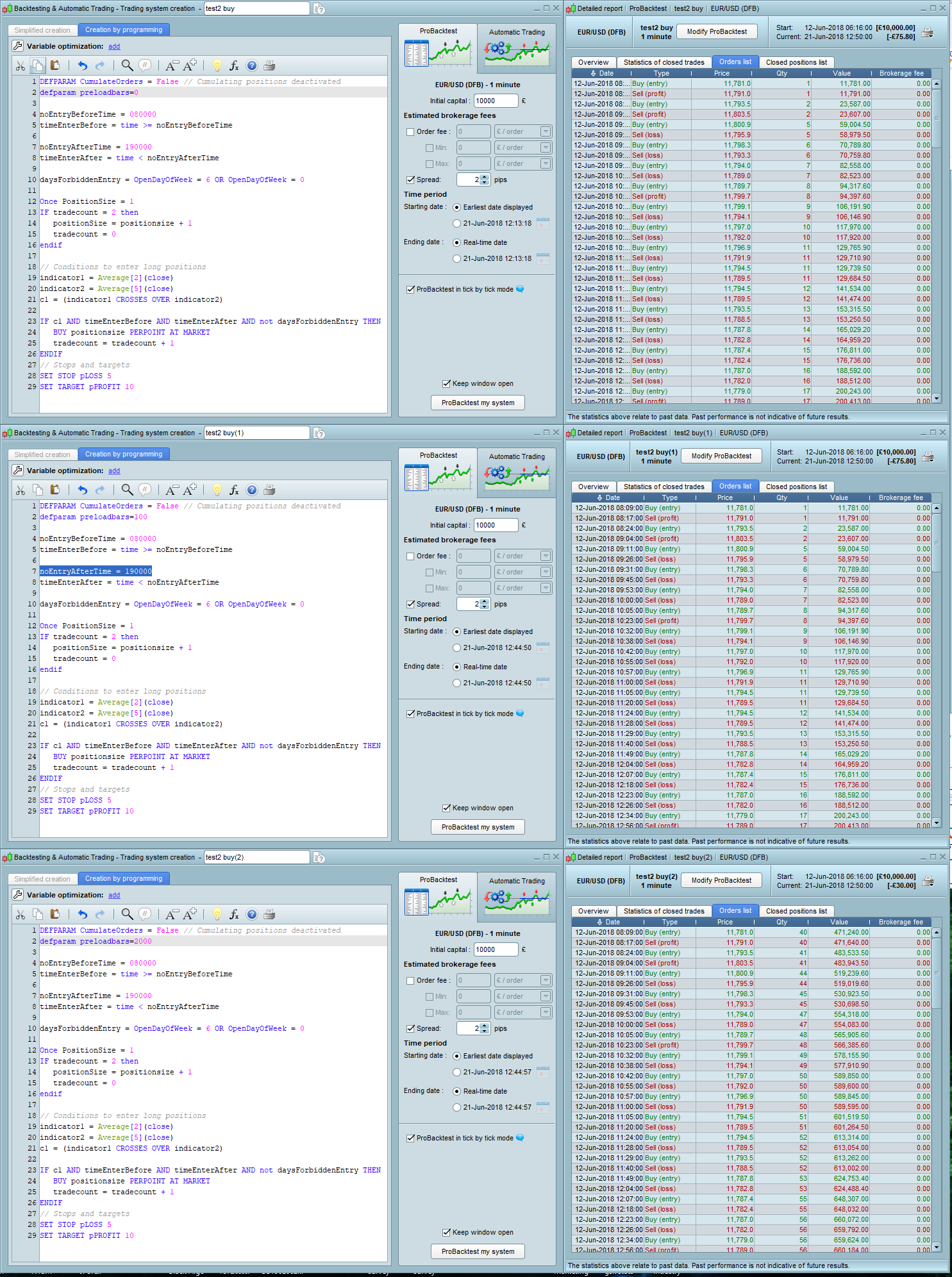Image resolution: width=952 pixels, height=1277 pixels.
Task: Open the Min fee unit dropdown in test2 buy(2) window
Action: pos(523,996)
